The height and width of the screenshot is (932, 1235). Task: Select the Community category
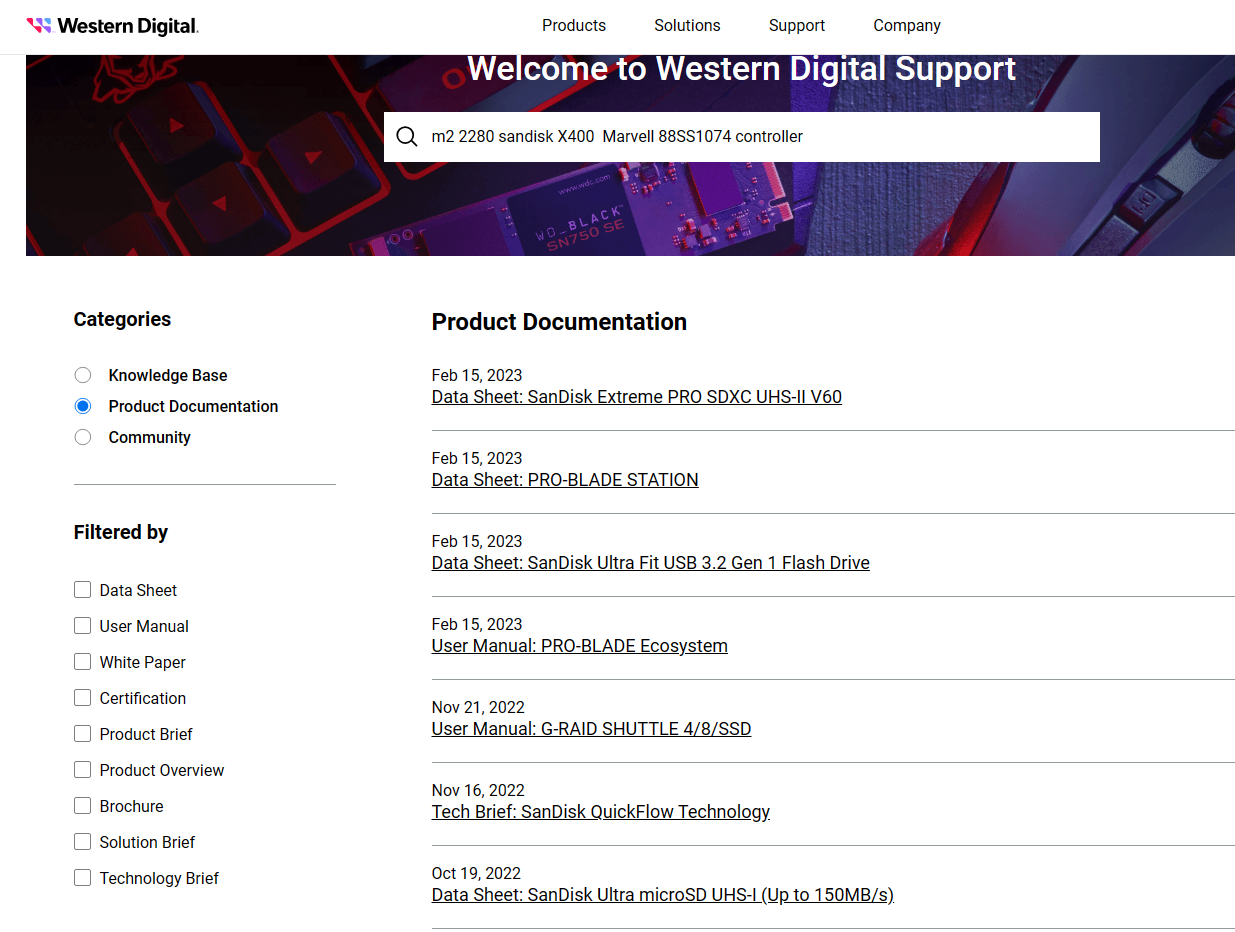tap(83, 437)
